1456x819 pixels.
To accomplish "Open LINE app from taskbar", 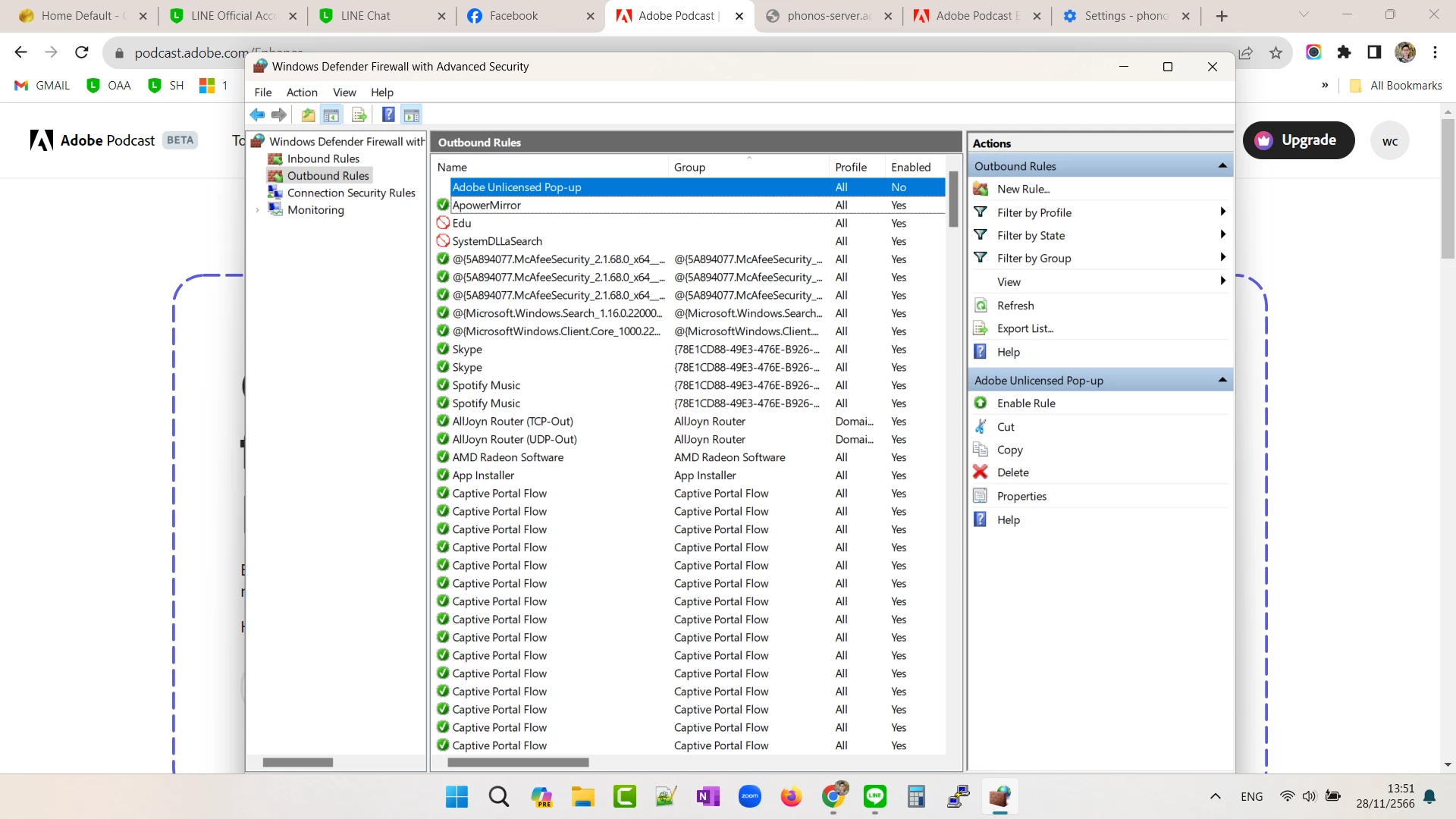I will [x=874, y=796].
